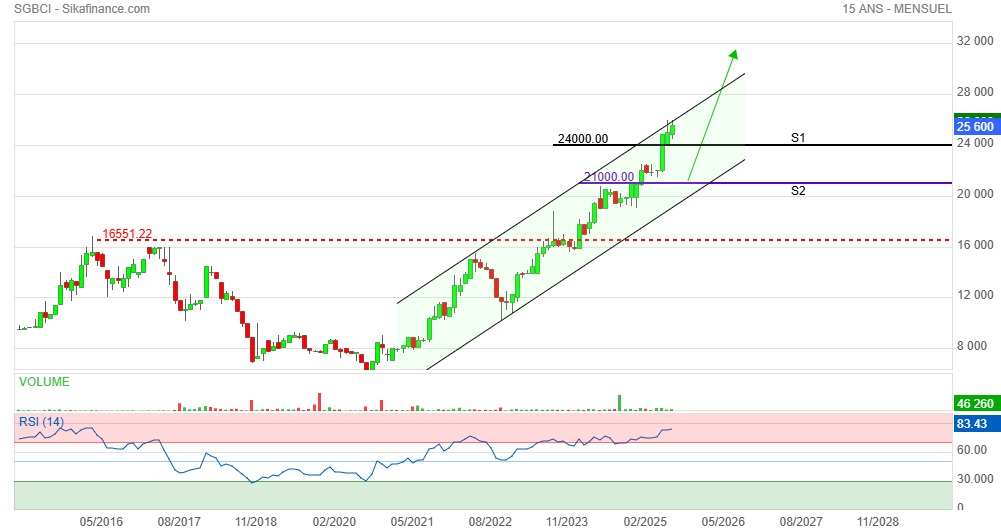Click the 02/2025 date on time axis
Screen dimensions: 1001x532
[645, 521]
